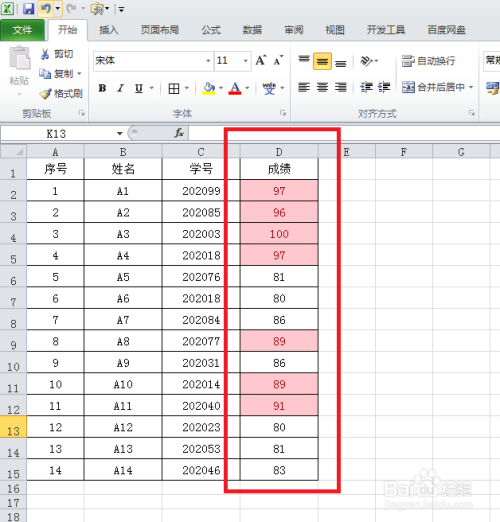Open the 文件 file tab
500x522 pixels.
pos(22,30)
